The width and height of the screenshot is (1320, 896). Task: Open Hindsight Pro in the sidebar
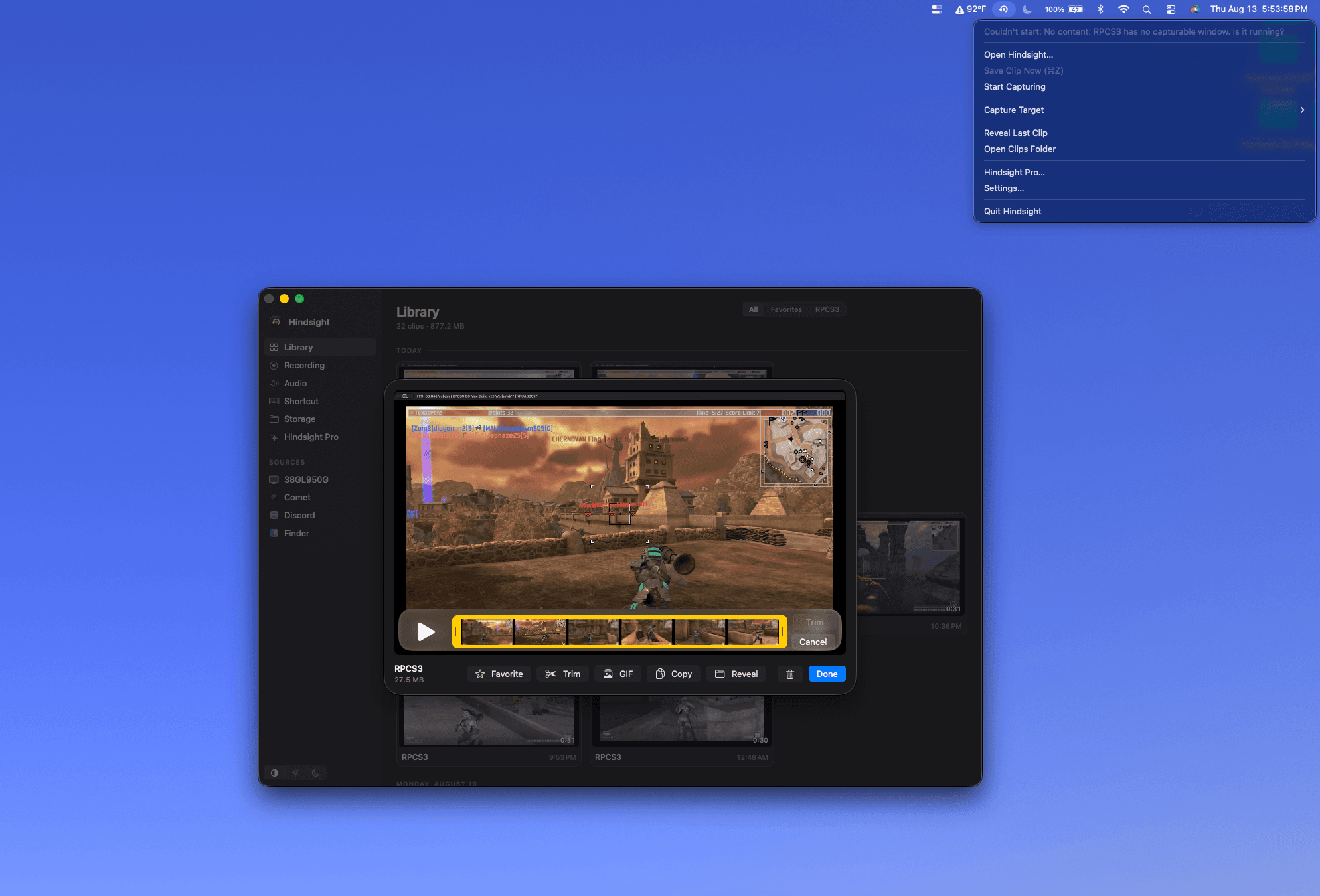(320, 437)
